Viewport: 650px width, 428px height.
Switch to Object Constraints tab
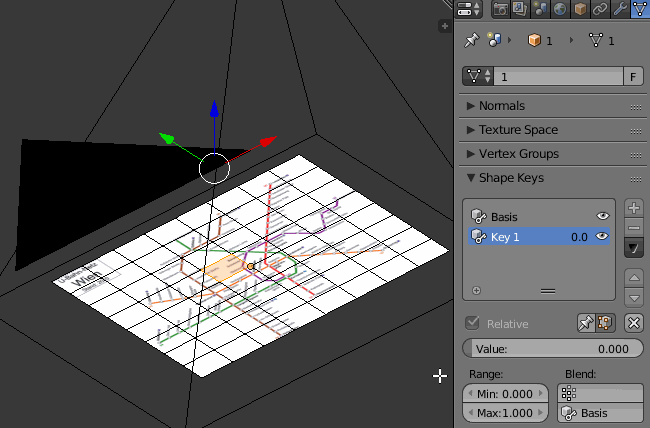tap(600, 9)
